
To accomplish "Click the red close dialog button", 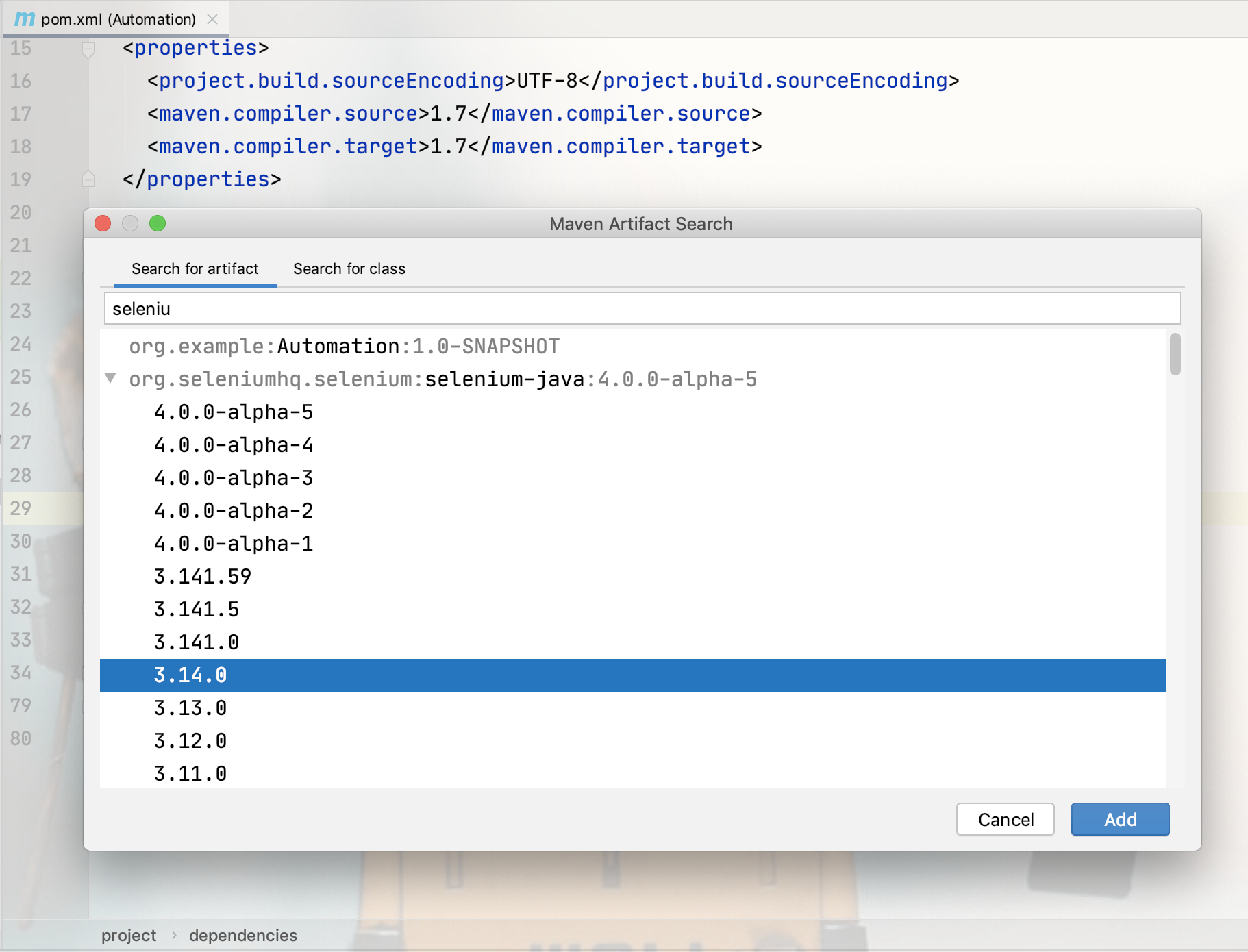I will [x=103, y=224].
